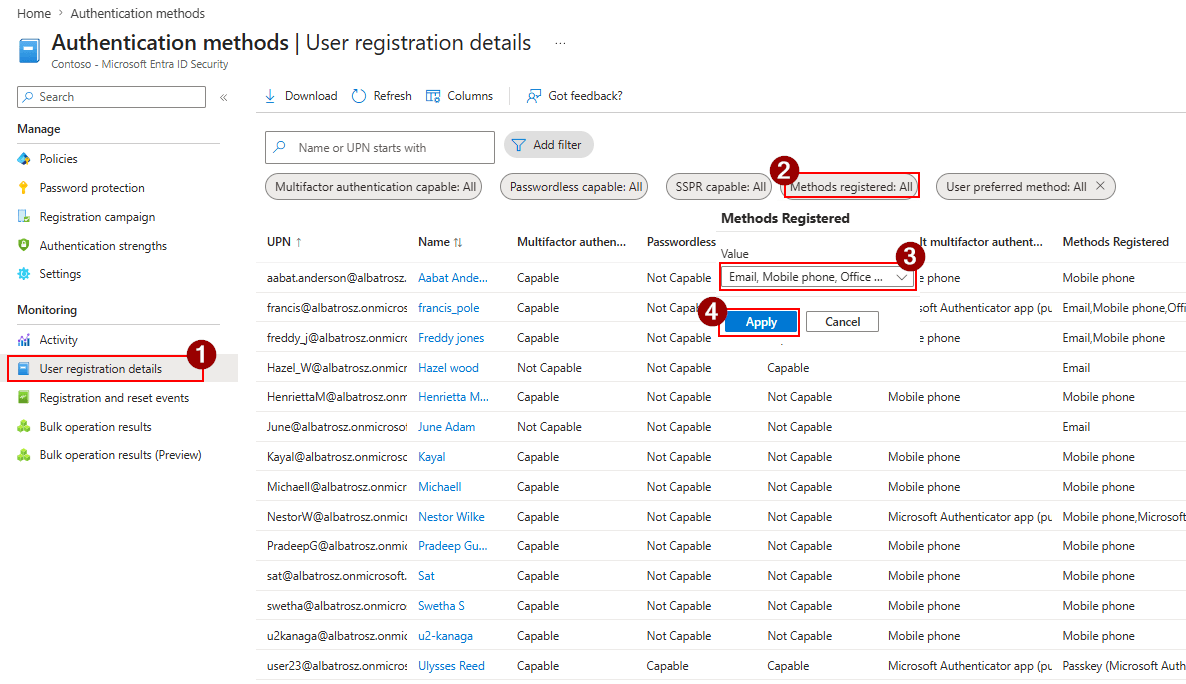Viewport: 1186px width, 684px height.
Task: Open Multifactor authentication capable filter
Action: point(374,187)
